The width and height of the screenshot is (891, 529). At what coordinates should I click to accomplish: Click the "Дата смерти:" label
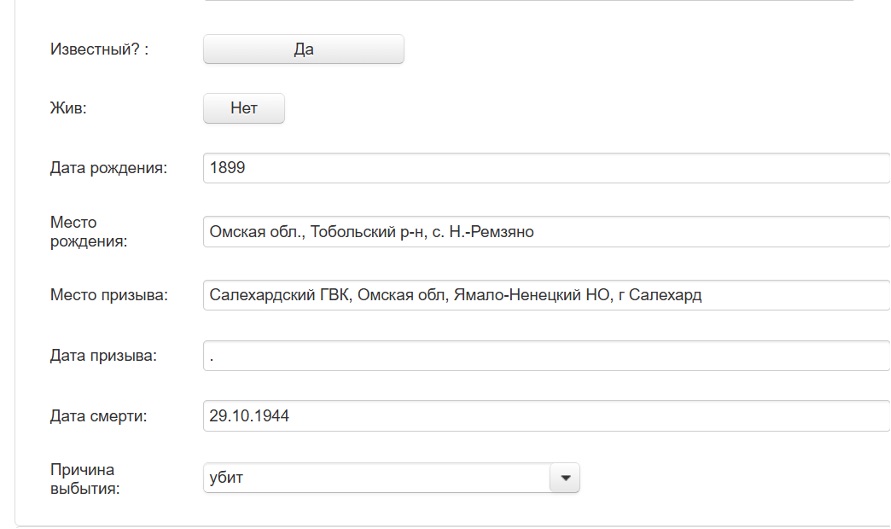[99, 416]
